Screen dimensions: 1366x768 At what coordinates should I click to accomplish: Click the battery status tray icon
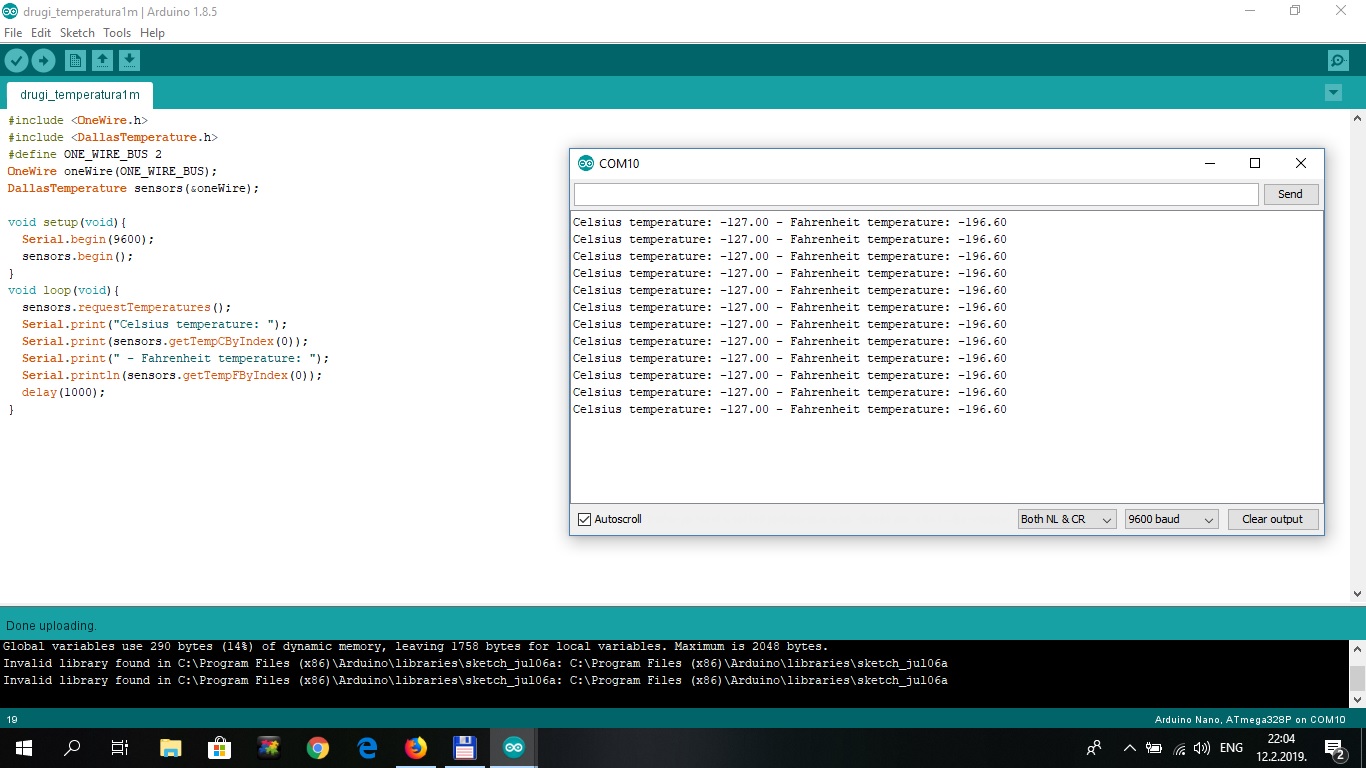pos(1153,748)
